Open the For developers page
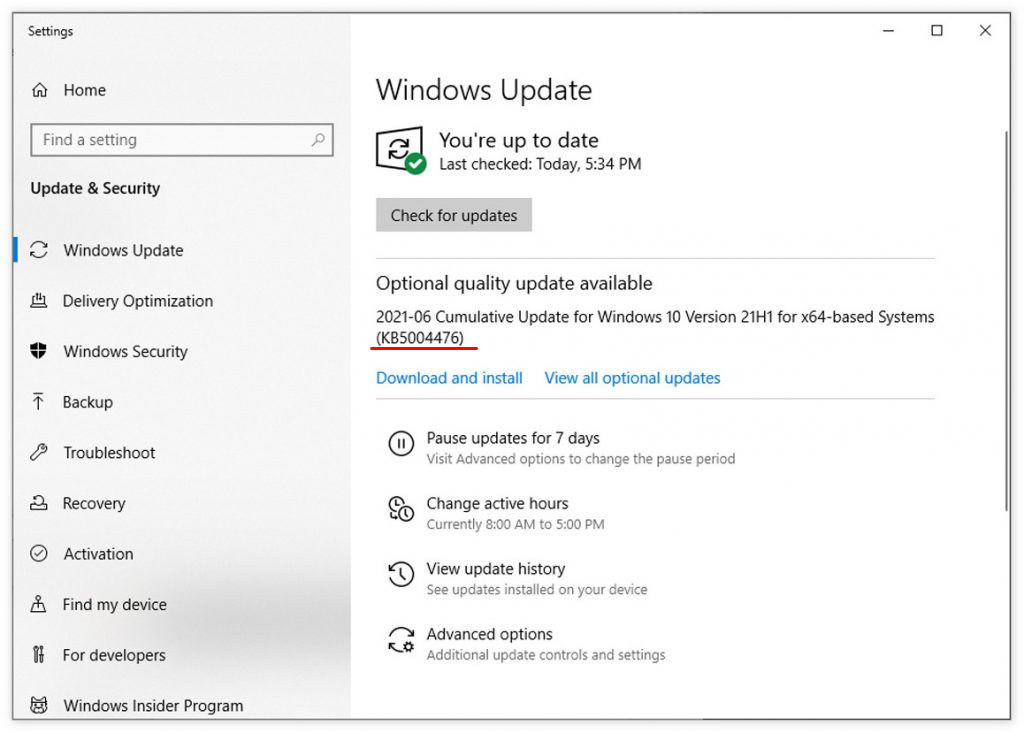The width and height of the screenshot is (1024, 733). click(113, 655)
